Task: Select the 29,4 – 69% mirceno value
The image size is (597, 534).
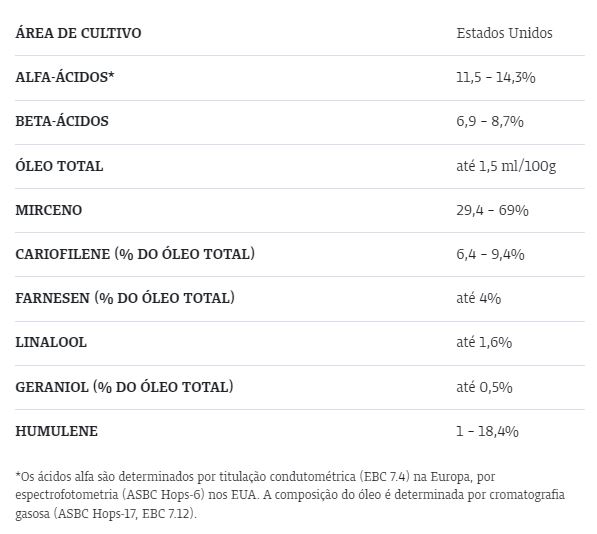Action: 492,210
